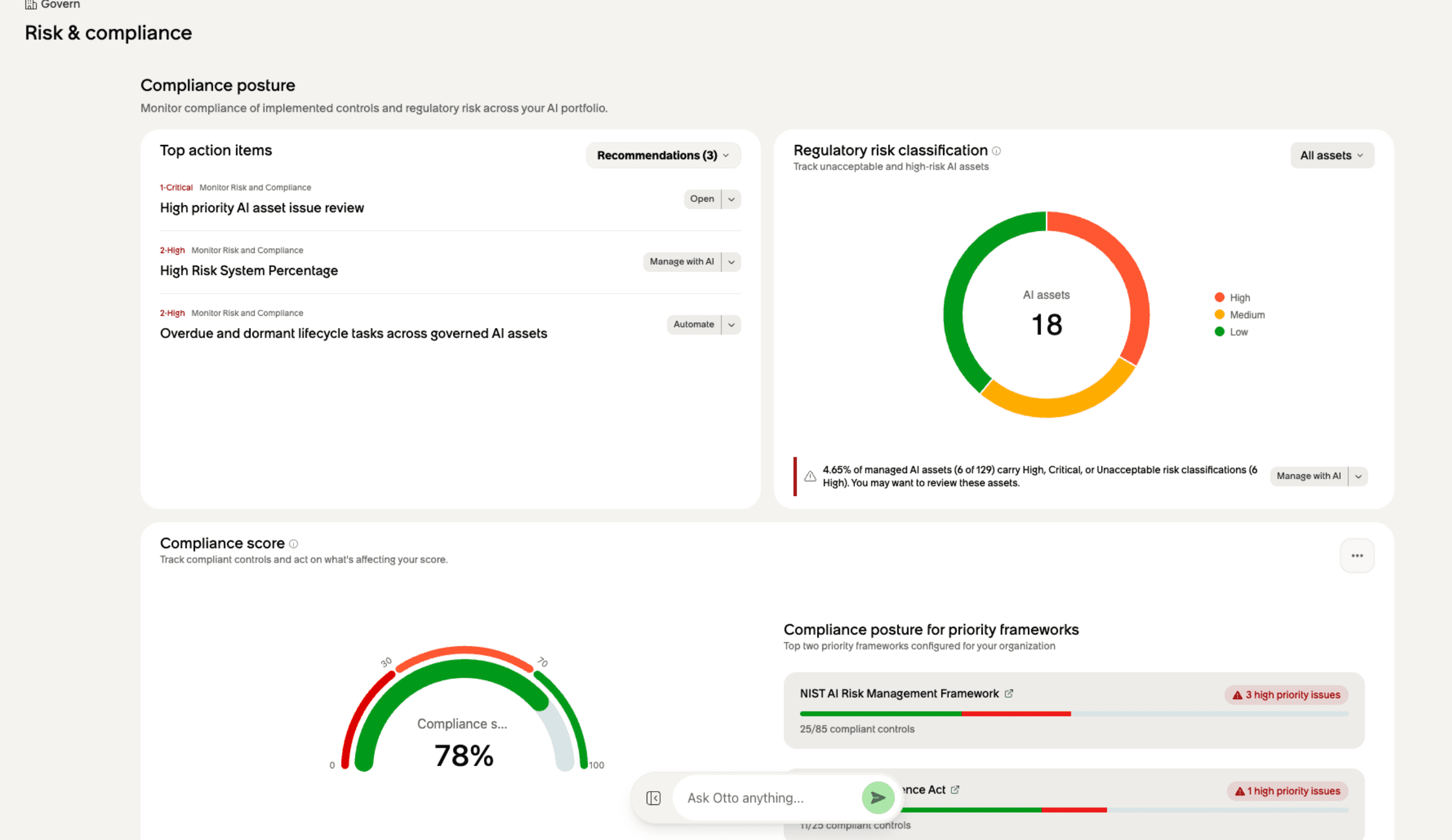Click Automate for overdue lifecycle tasks

click(x=694, y=325)
